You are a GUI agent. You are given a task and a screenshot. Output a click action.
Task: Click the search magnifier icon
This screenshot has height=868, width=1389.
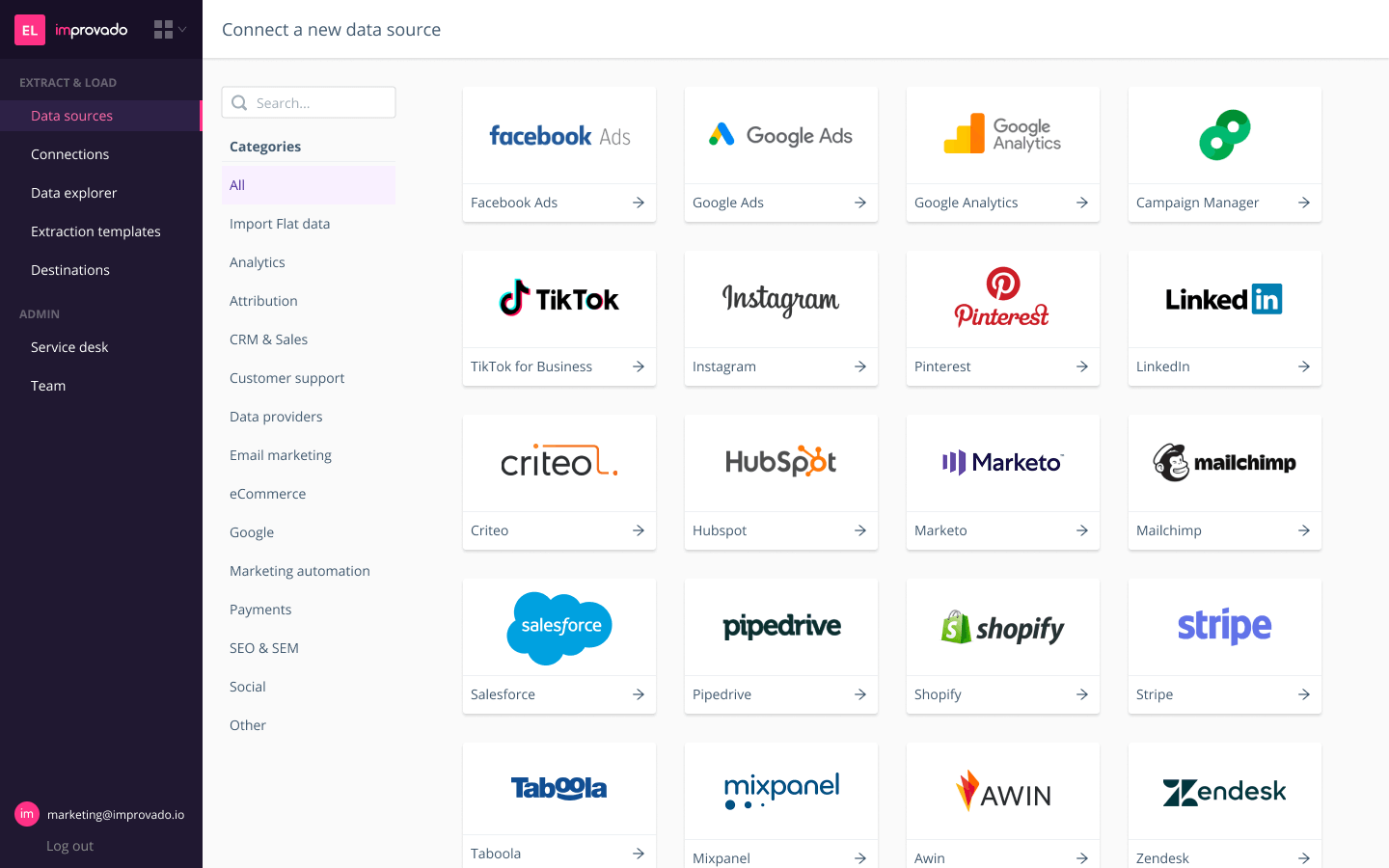coord(238,101)
